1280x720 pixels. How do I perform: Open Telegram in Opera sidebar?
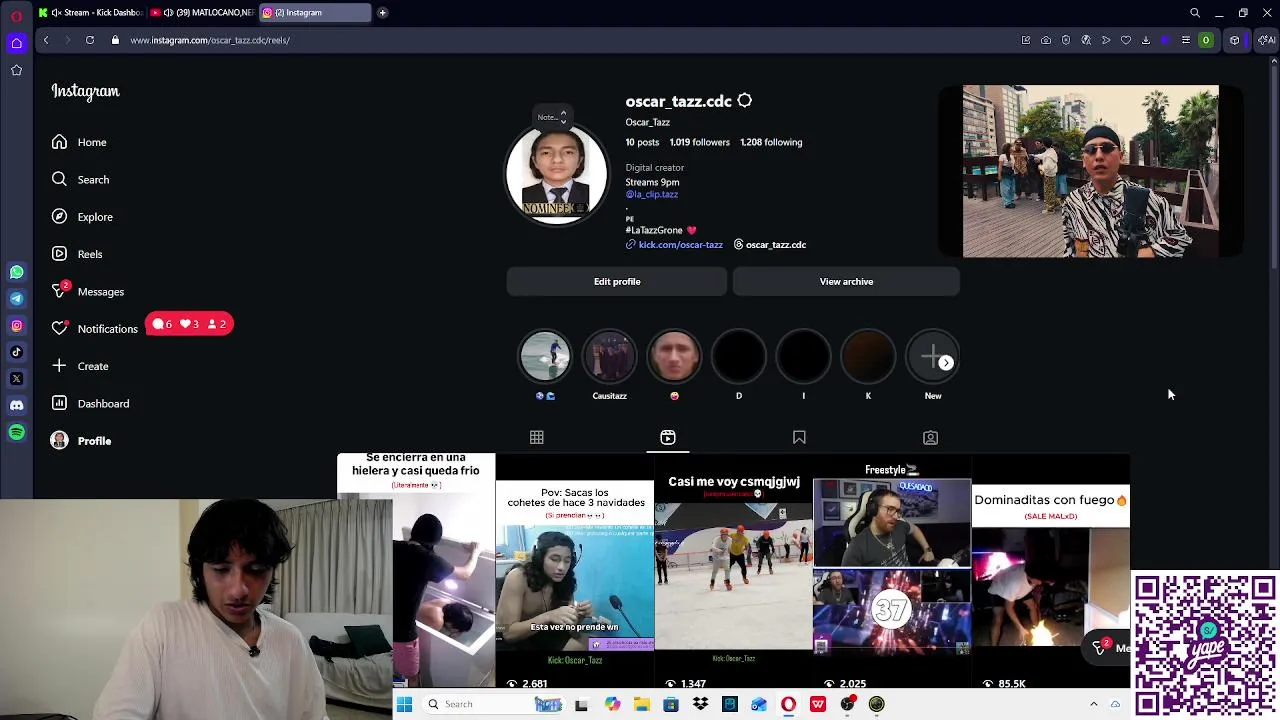point(16,298)
